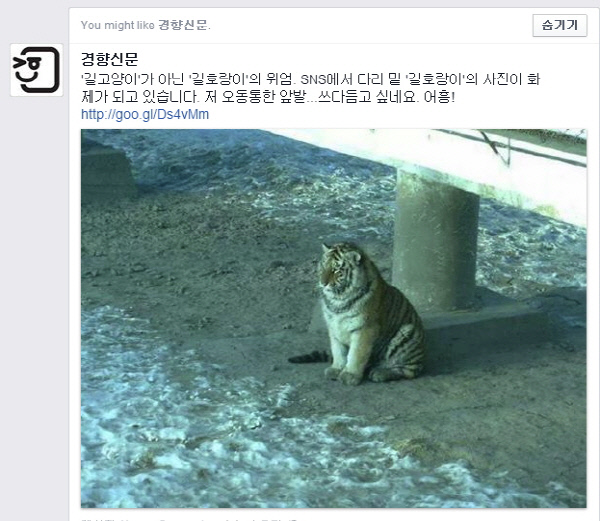This screenshot has height=521, width=600.
Task: Click the winking eye of the page logo
Action: pyautogui.click(x=20, y=62)
